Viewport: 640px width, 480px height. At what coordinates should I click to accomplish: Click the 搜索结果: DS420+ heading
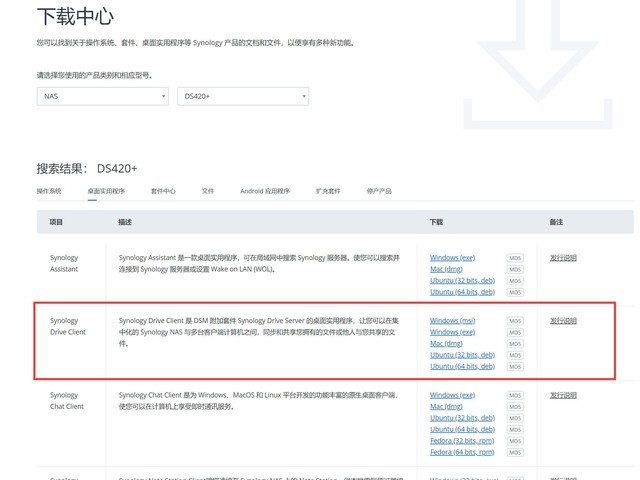coord(87,169)
